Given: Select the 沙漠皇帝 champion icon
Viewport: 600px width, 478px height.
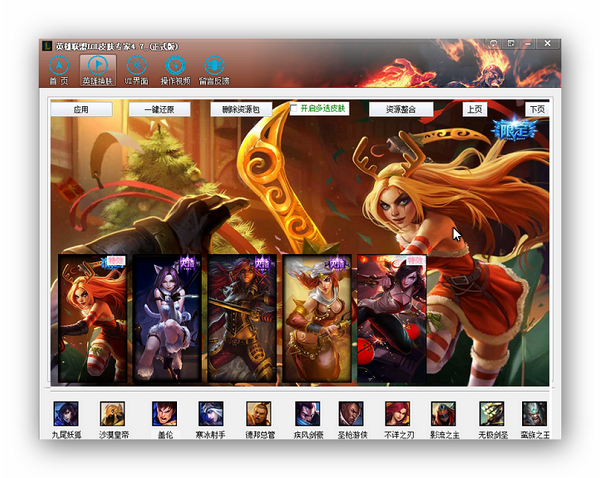Looking at the screenshot, I should (112, 414).
